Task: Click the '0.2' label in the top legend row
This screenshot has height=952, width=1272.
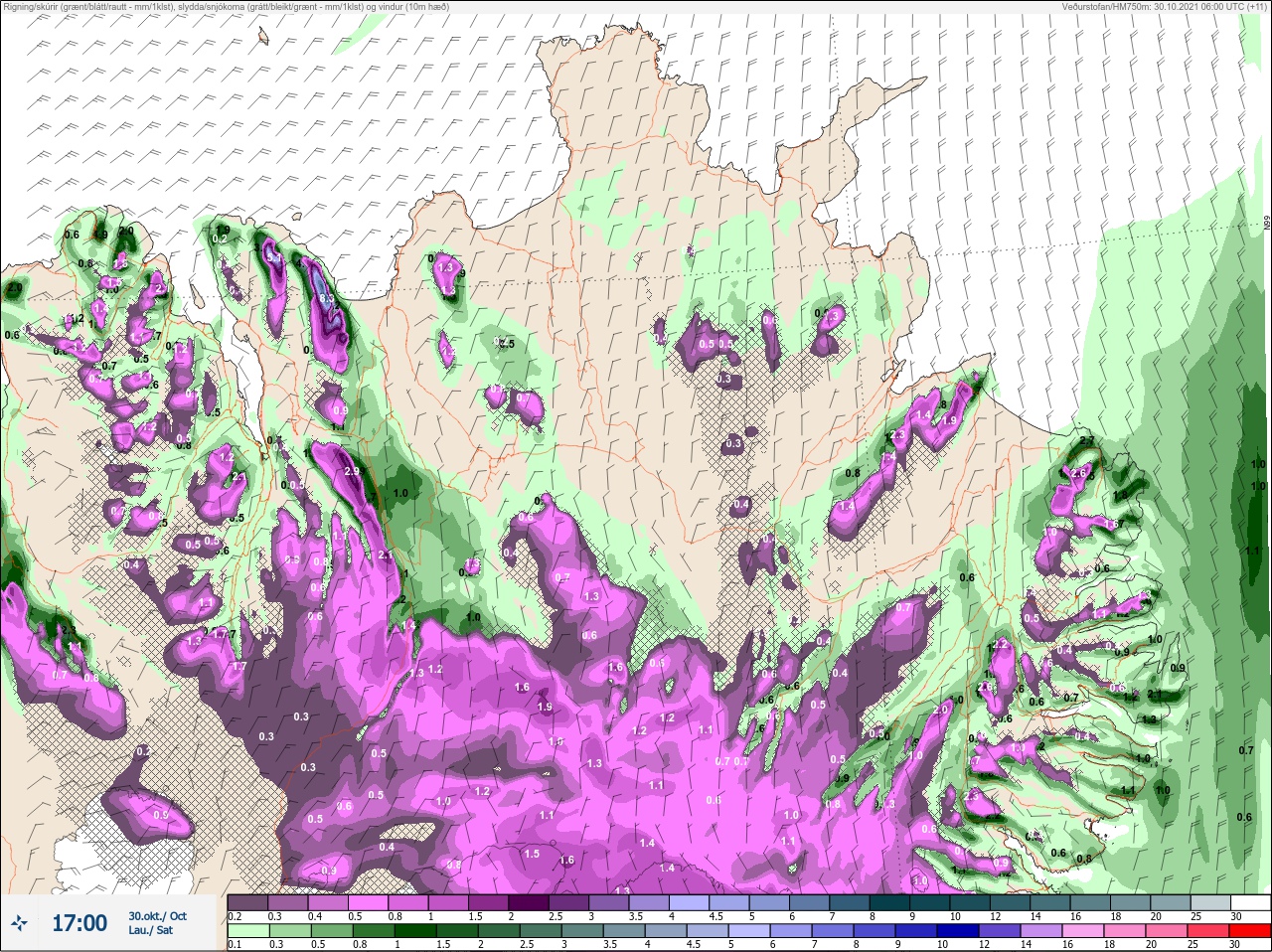Action: point(235,916)
